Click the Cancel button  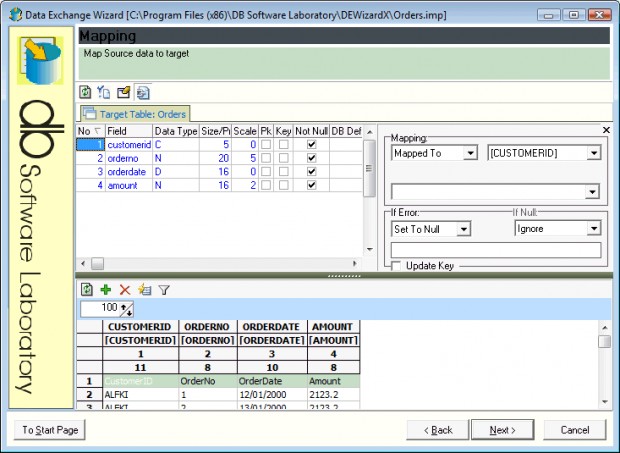(575, 430)
